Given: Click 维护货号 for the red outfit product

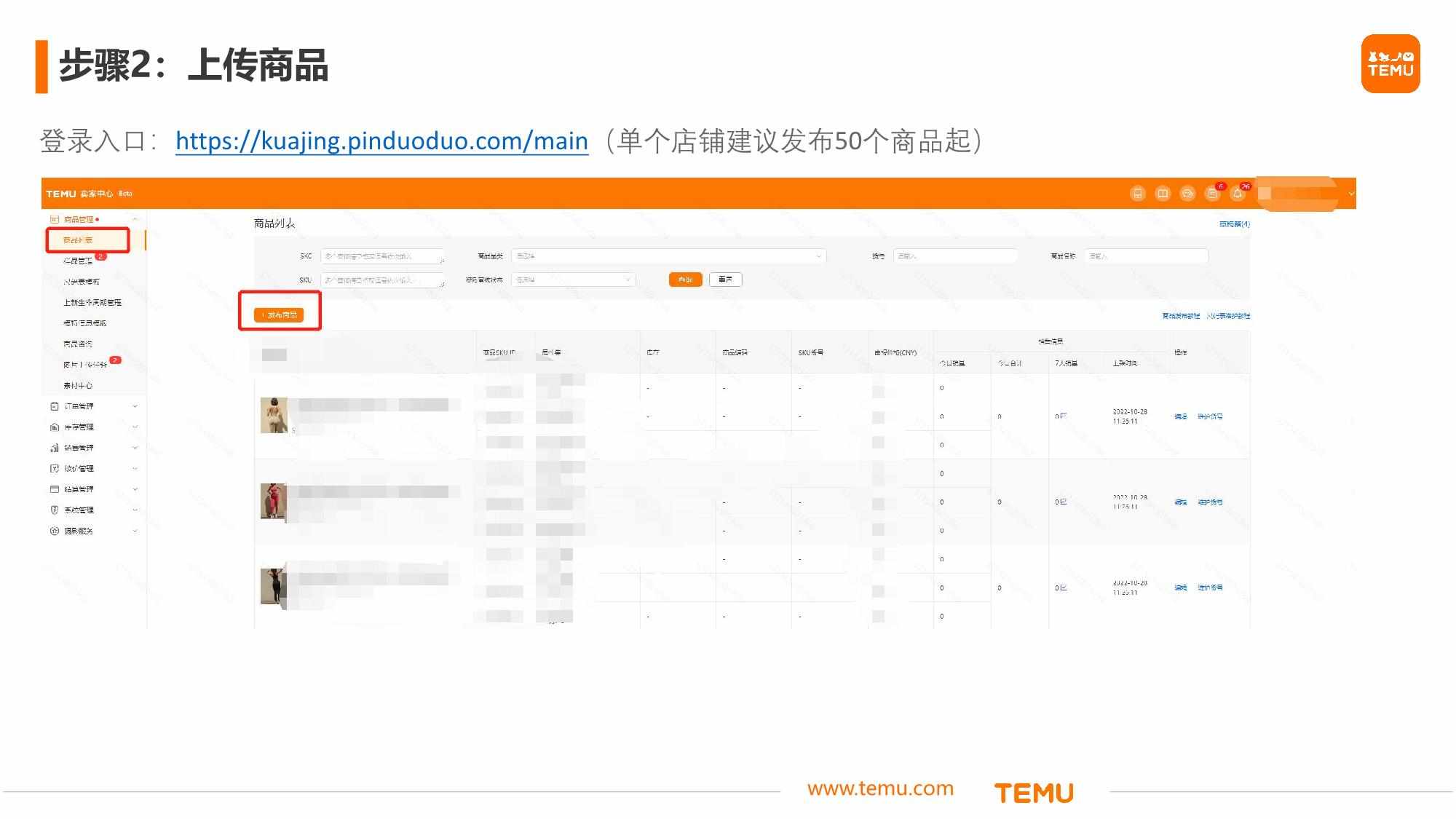Looking at the screenshot, I should [x=1210, y=502].
